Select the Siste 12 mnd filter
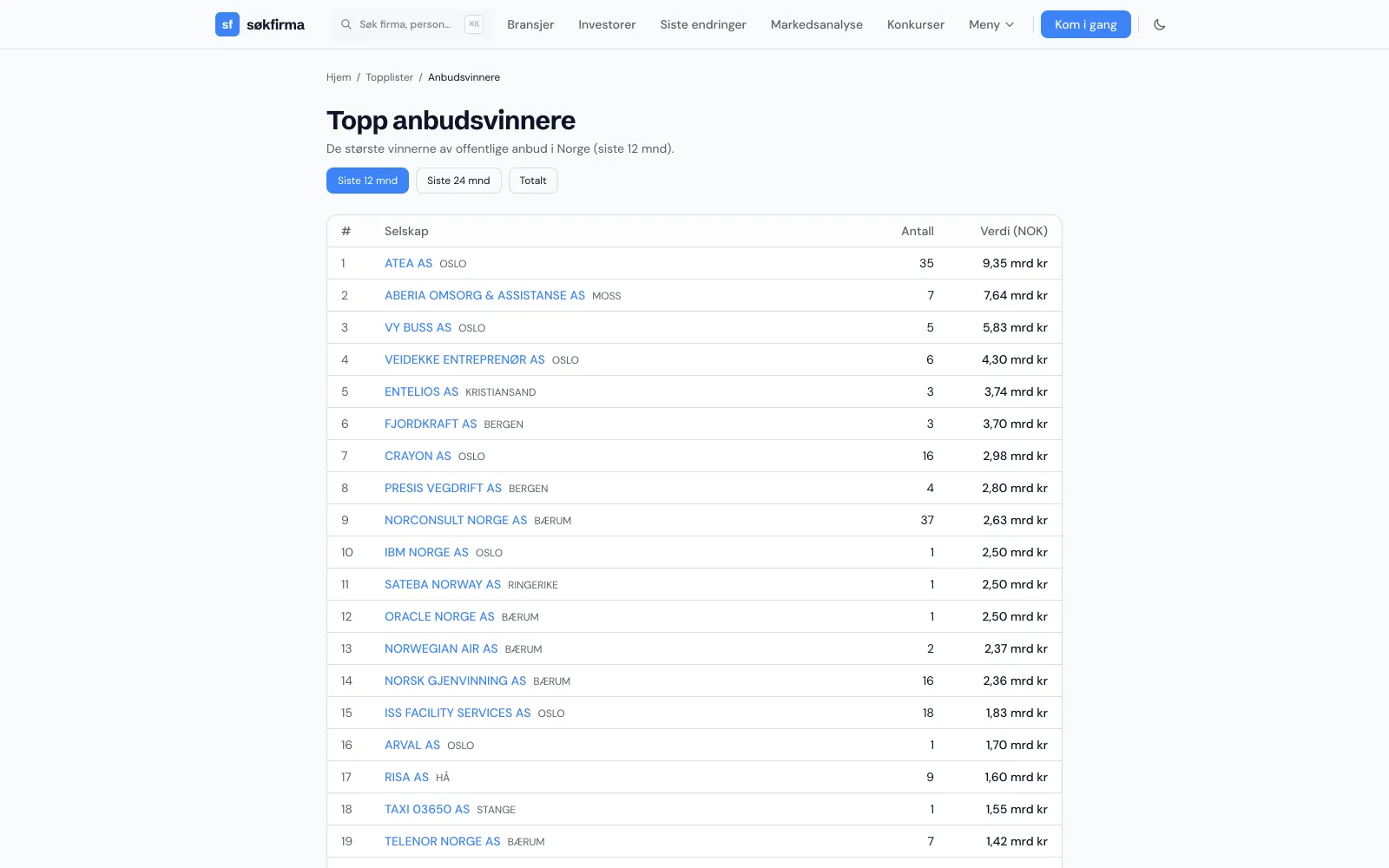Image resolution: width=1389 pixels, height=868 pixels. (367, 181)
